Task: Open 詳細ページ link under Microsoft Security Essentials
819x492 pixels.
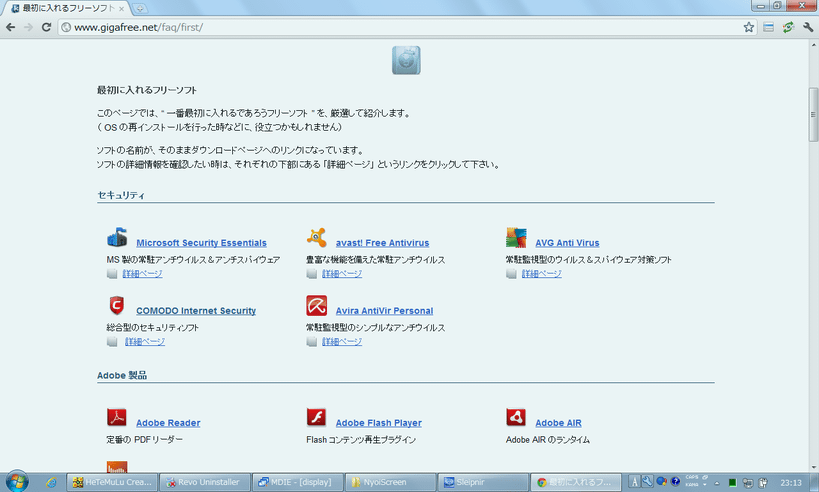Action: [142, 274]
